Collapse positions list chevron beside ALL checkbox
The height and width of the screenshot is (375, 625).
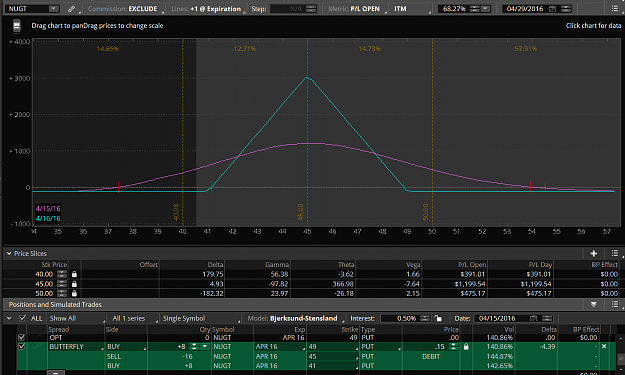click(9, 318)
